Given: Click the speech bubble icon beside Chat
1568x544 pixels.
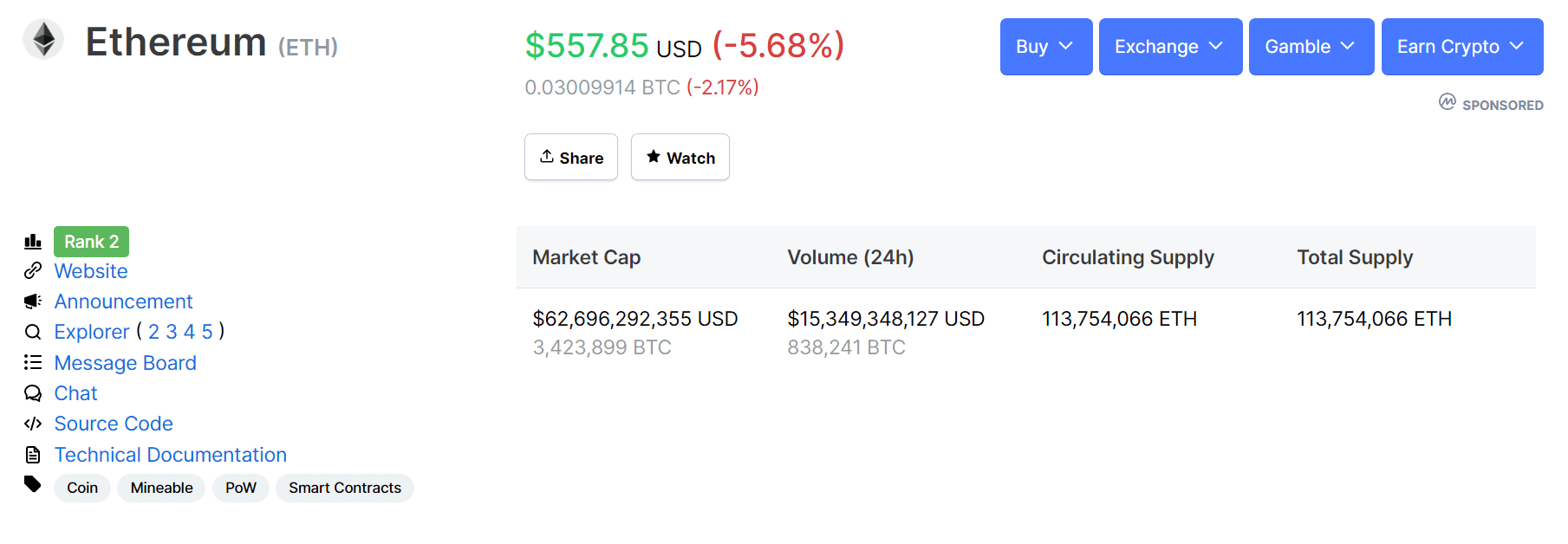Looking at the screenshot, I should click(x=33, y=393).
